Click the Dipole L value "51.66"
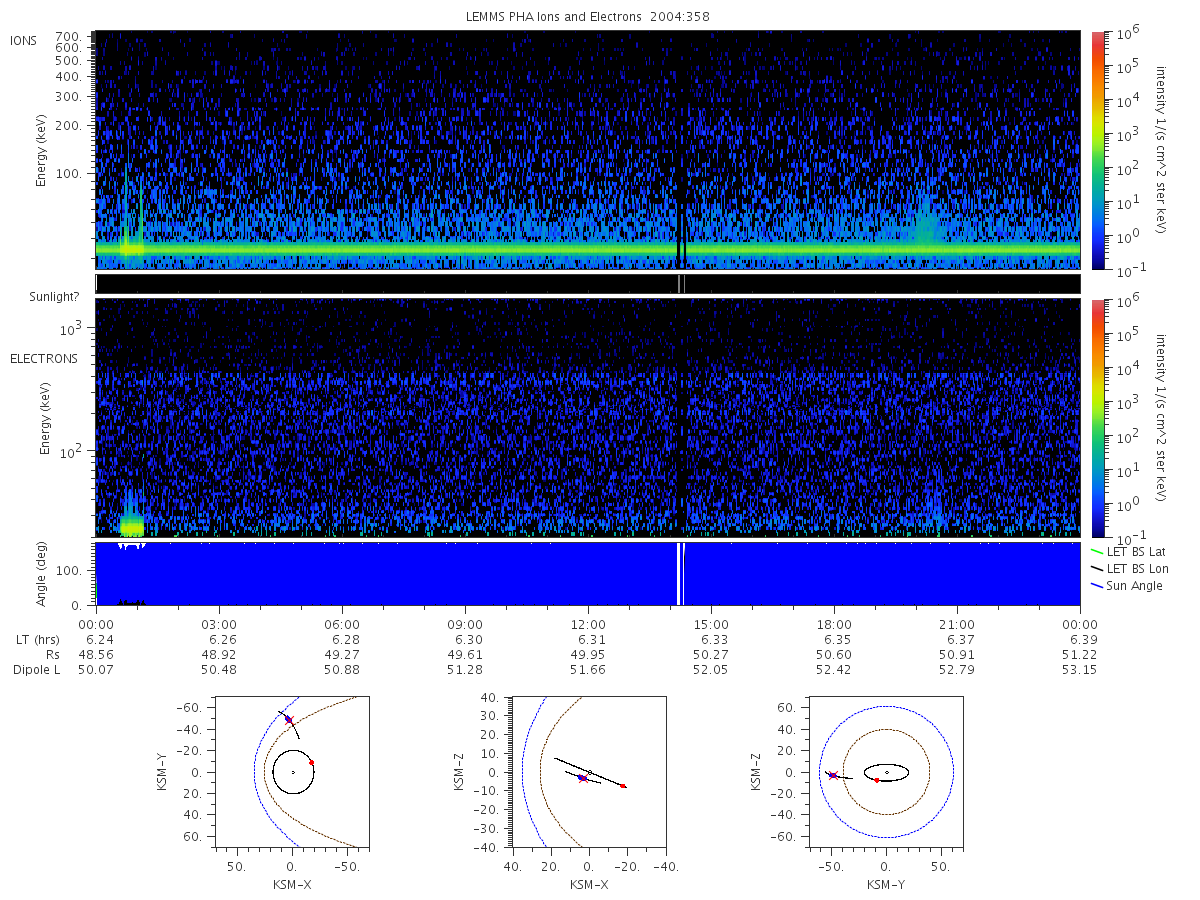 point(588,670)
